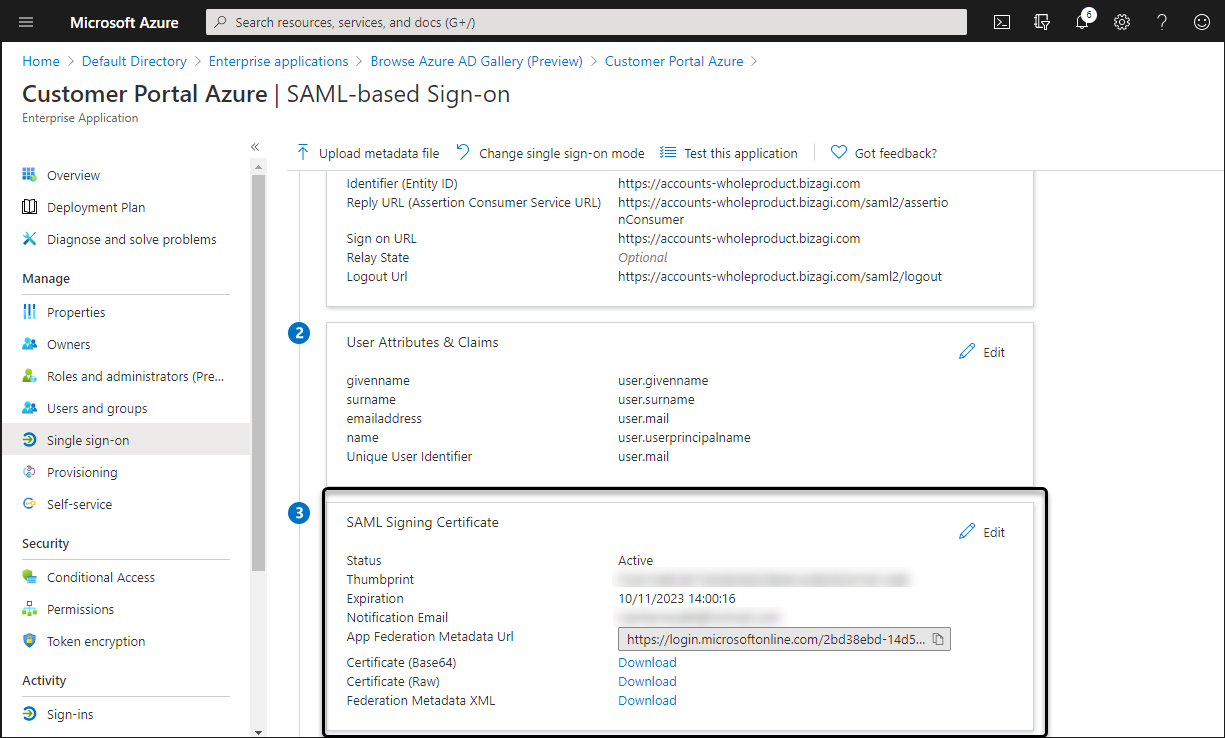Click the Token encryption icon
The width and height of the screenshot is (1225, 738).
tap(29, 641)
